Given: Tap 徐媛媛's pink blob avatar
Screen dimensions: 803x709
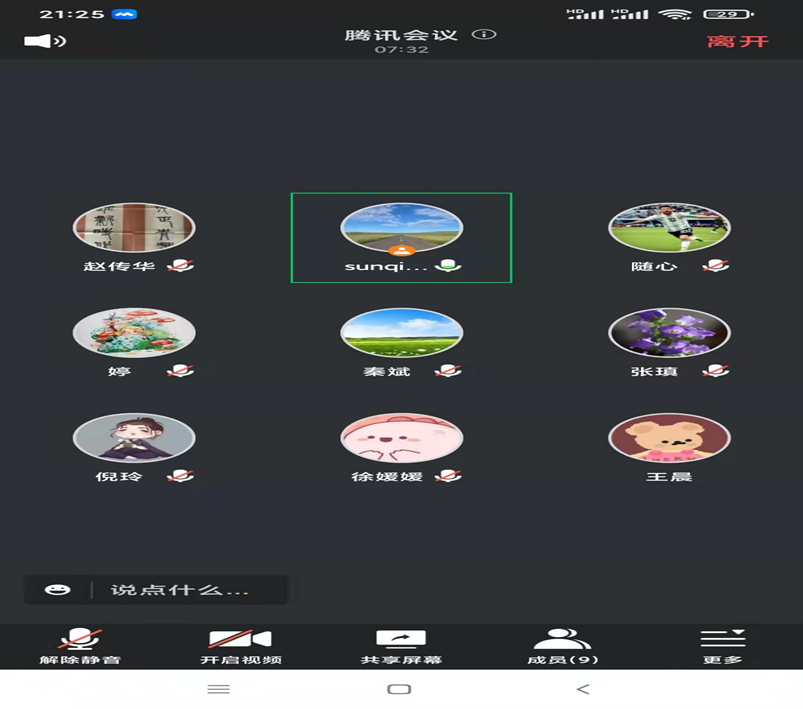Looking at the screenshot, I should (x=402, y=438).
